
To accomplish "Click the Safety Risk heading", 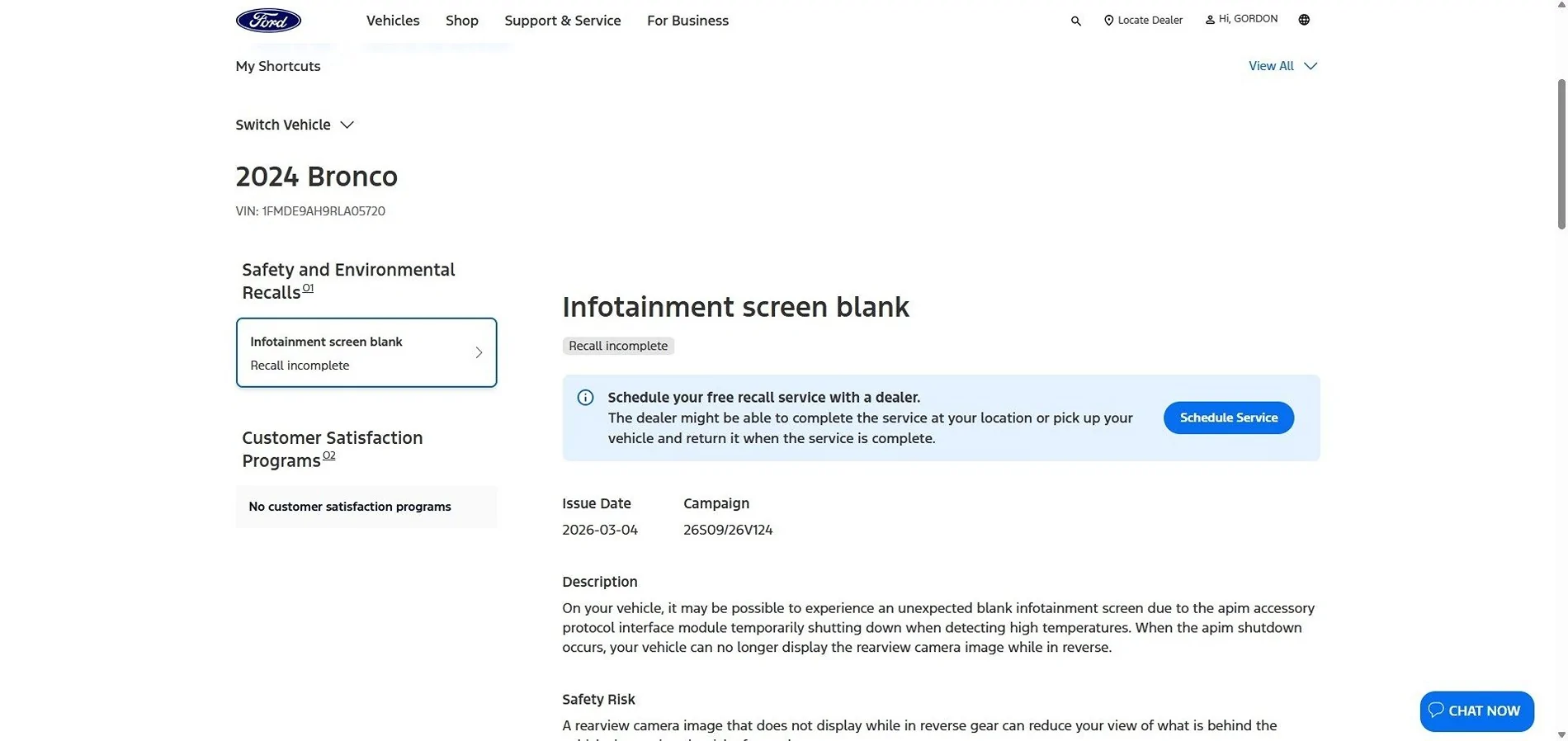I will pyautogui.click(x=598, y=700).
